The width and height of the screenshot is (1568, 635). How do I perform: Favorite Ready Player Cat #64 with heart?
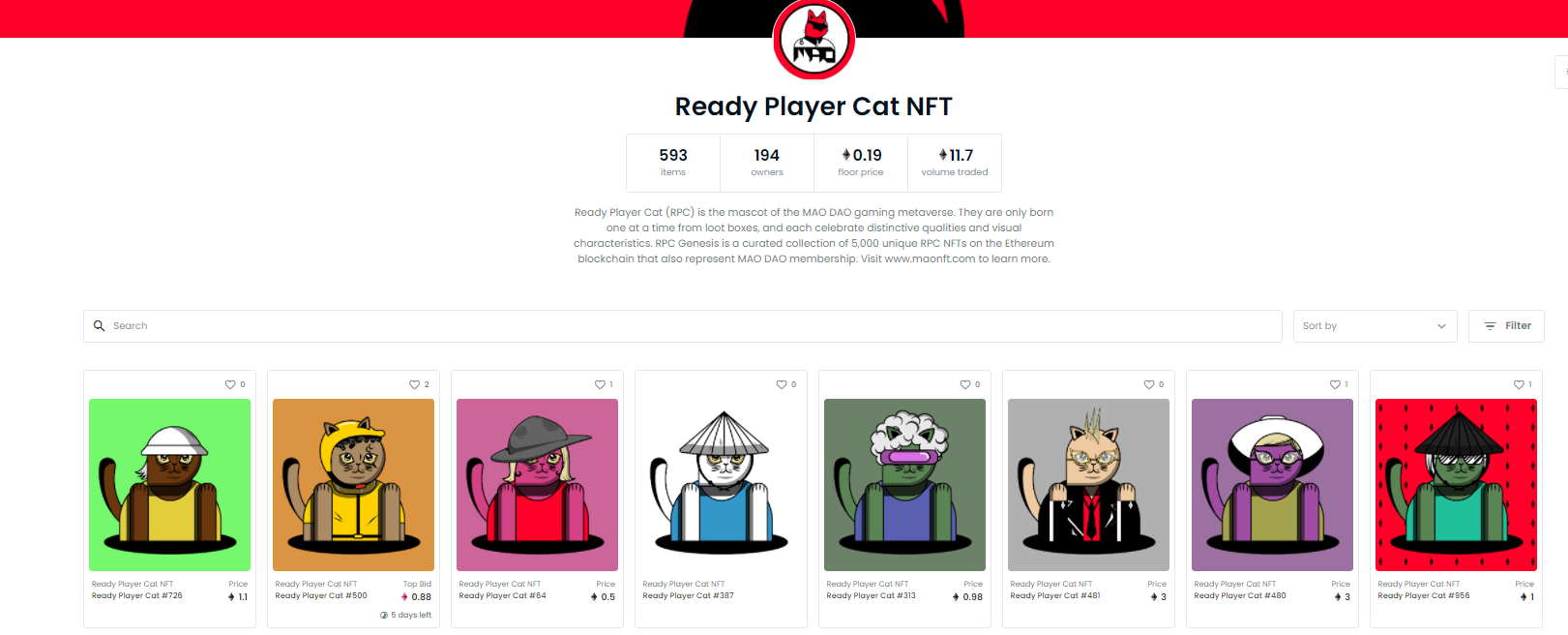point(600,384)
